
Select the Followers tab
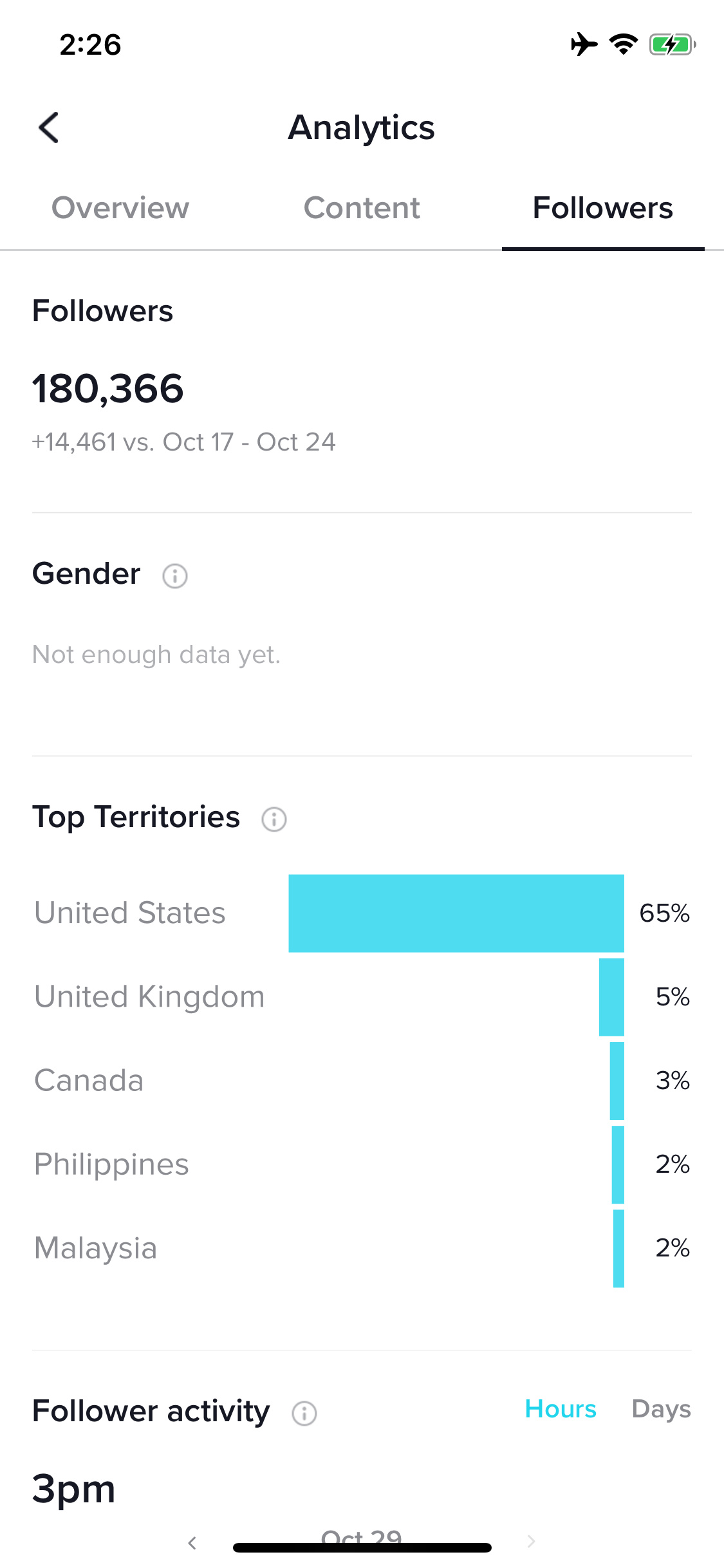pos(603,209)
